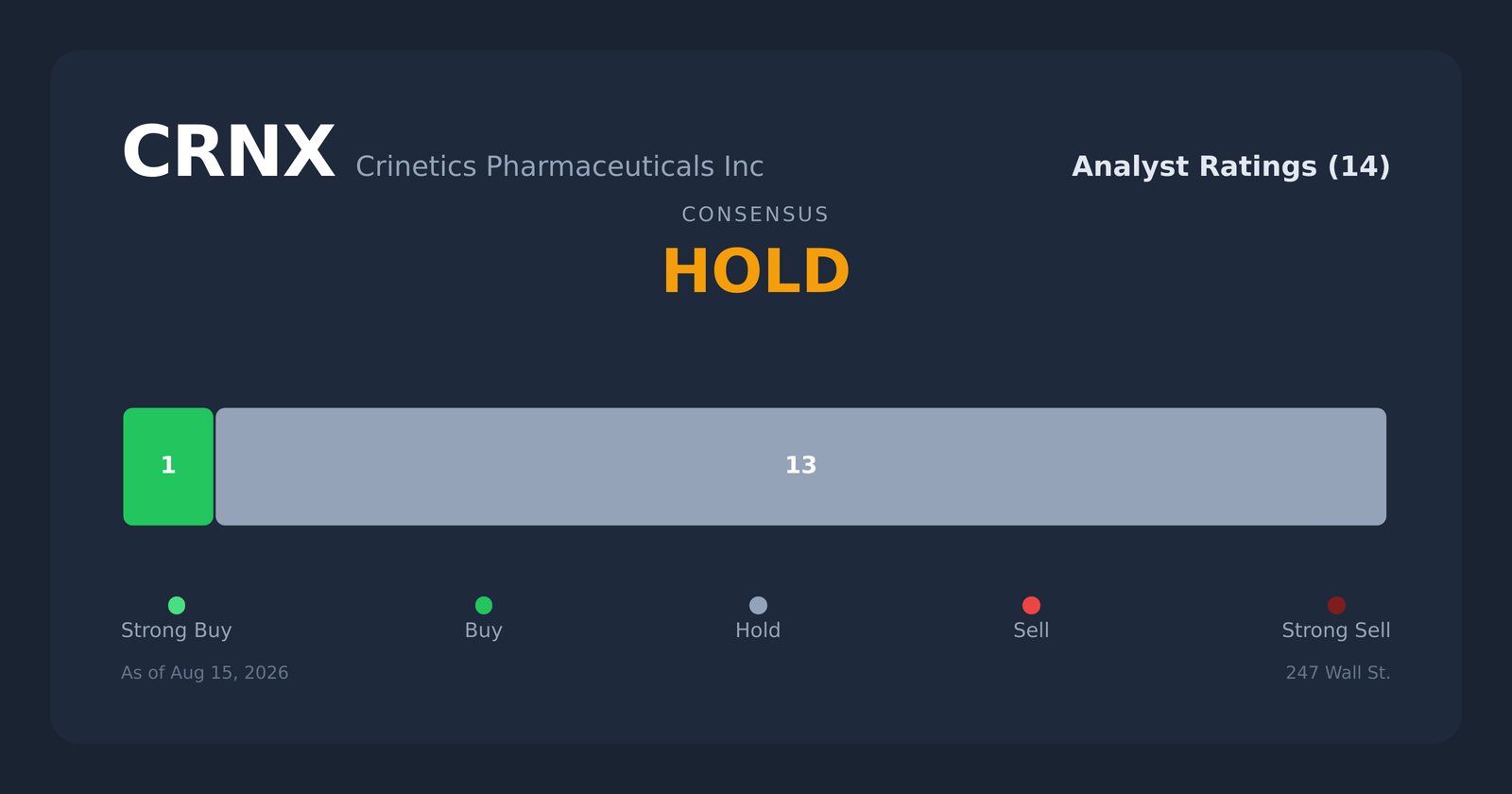1512x794 pixels.
Task: Click the orange HOLD consensus text
Action: (x=756, y=272)
